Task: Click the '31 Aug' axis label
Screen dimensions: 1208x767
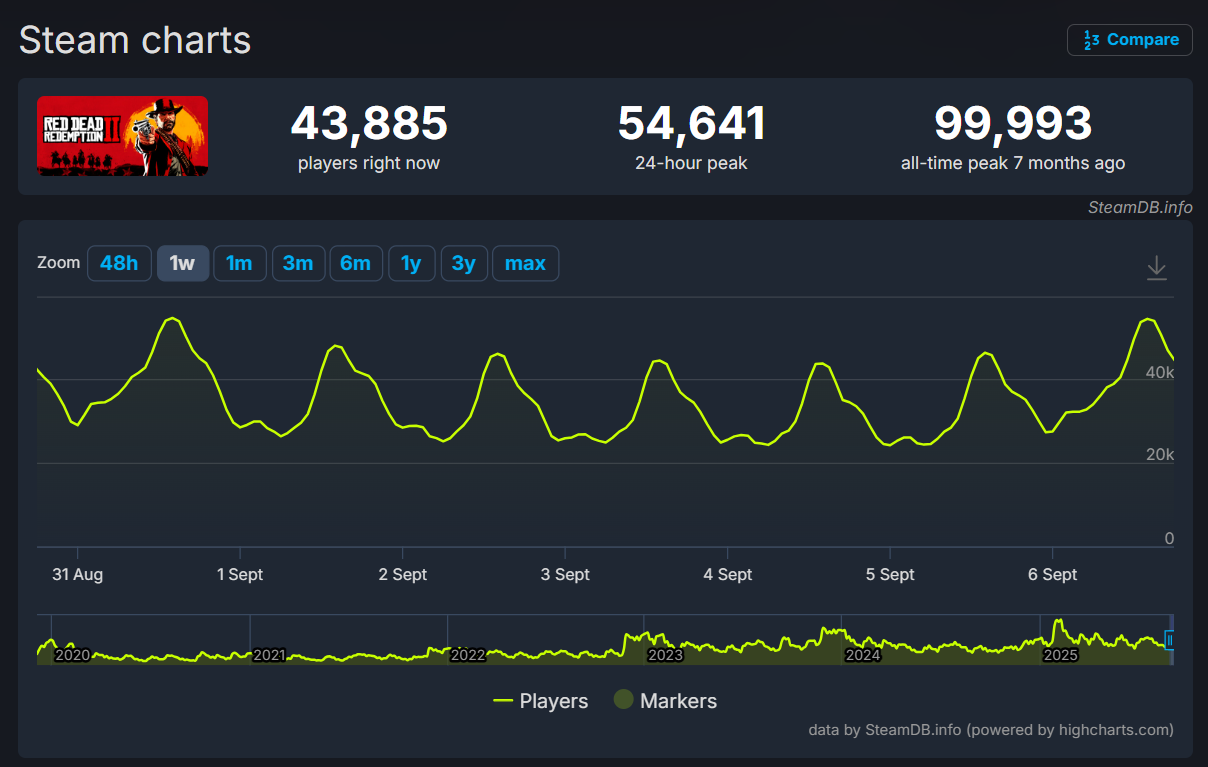Action: [77, 574]
